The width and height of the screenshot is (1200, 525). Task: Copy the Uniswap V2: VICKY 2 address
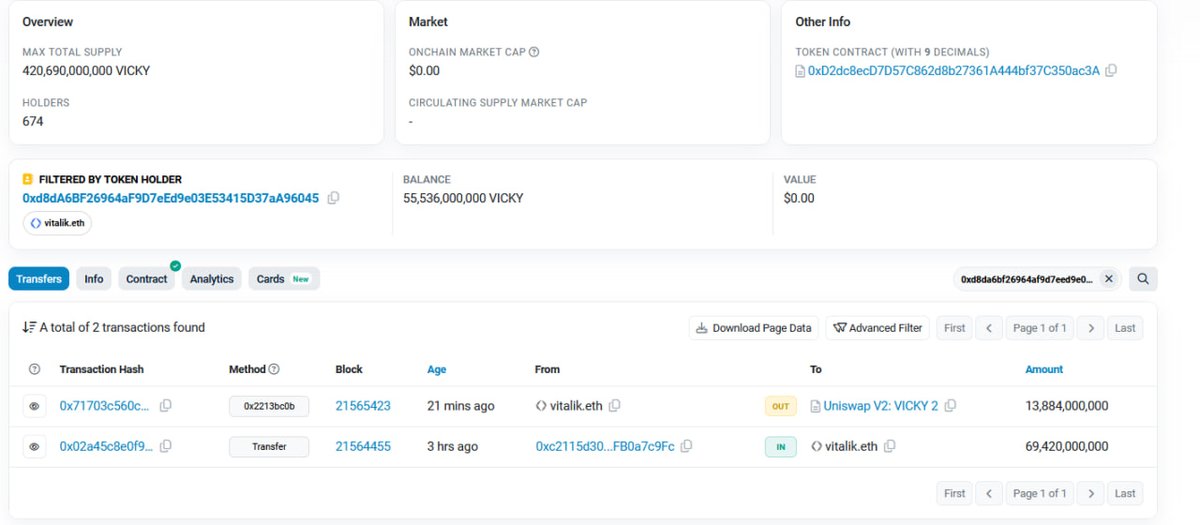[x=950, y=406]
